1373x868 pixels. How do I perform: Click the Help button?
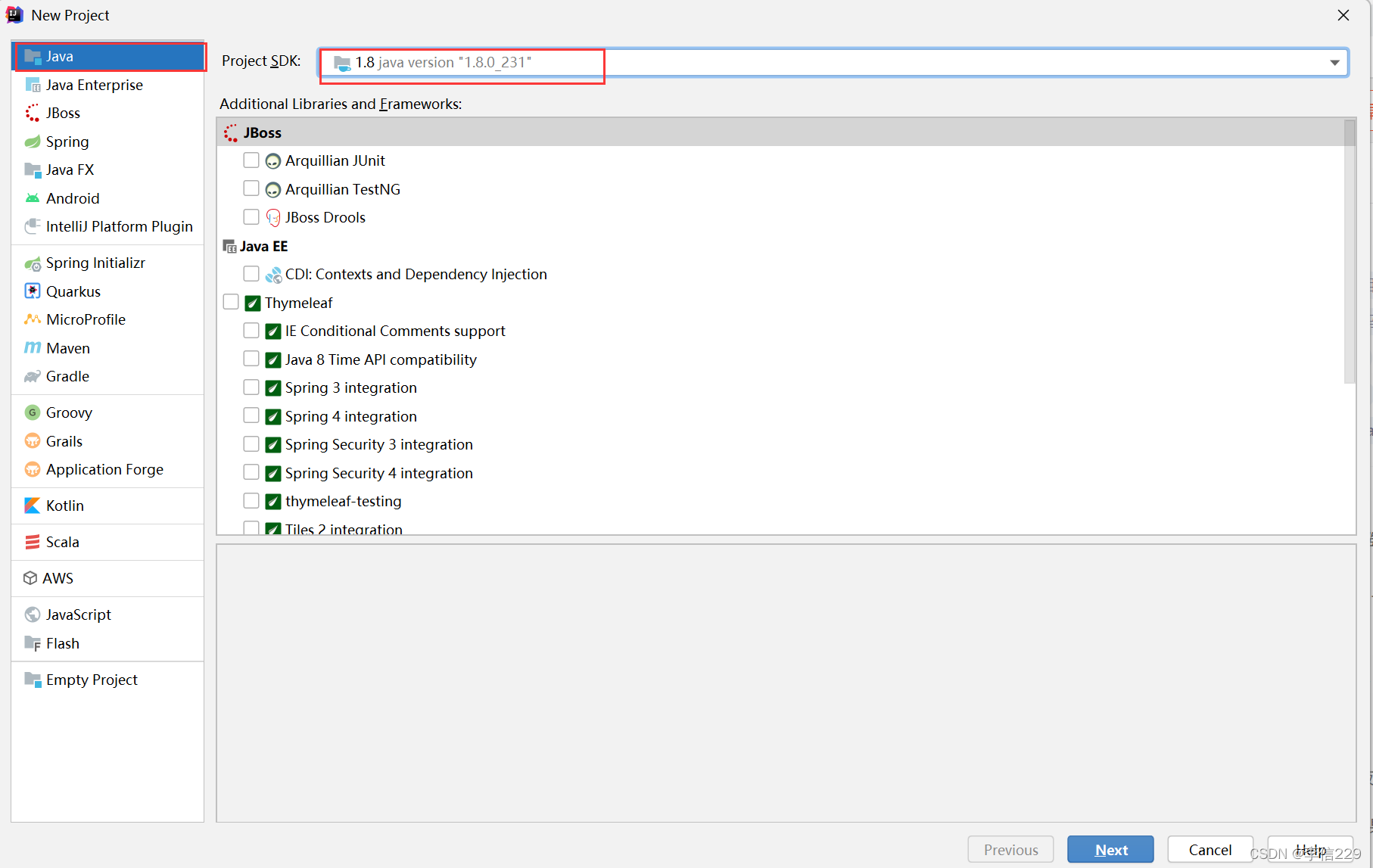[1310, 849]
